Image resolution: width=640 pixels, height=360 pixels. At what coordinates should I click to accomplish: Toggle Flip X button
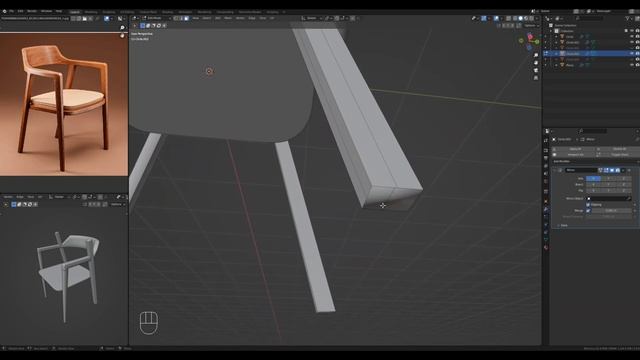pyautogui.click(x=593, y=190)
